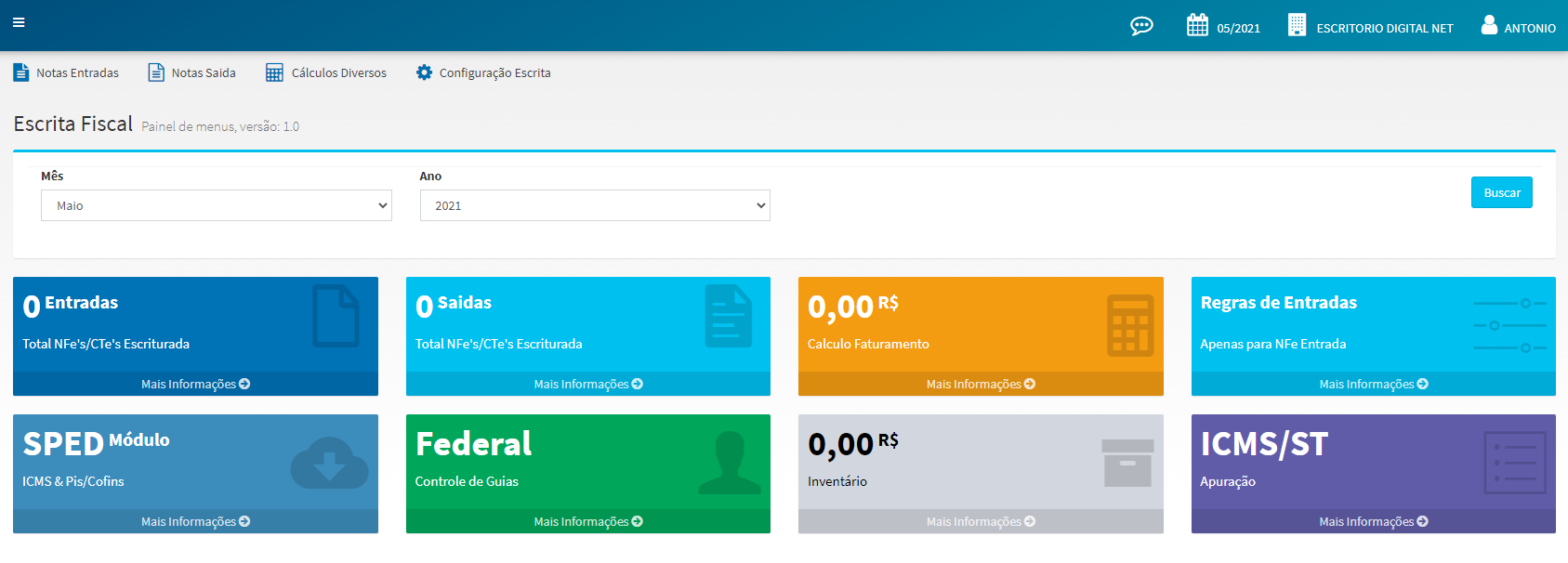Click the arrow icon in Entradas Mais Informações
The width and height of the screenshot is (1568, 563).
click(x=244, y=384)
